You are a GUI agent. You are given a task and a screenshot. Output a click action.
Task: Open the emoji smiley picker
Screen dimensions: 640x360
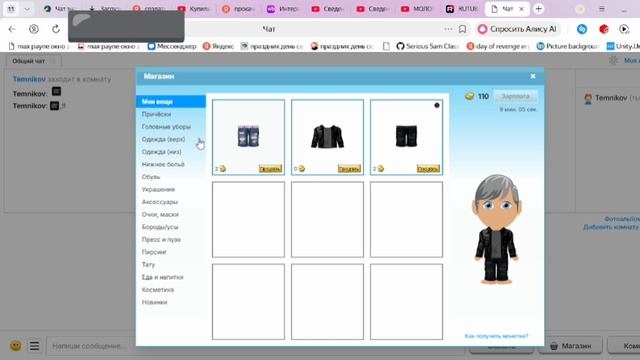16,346
